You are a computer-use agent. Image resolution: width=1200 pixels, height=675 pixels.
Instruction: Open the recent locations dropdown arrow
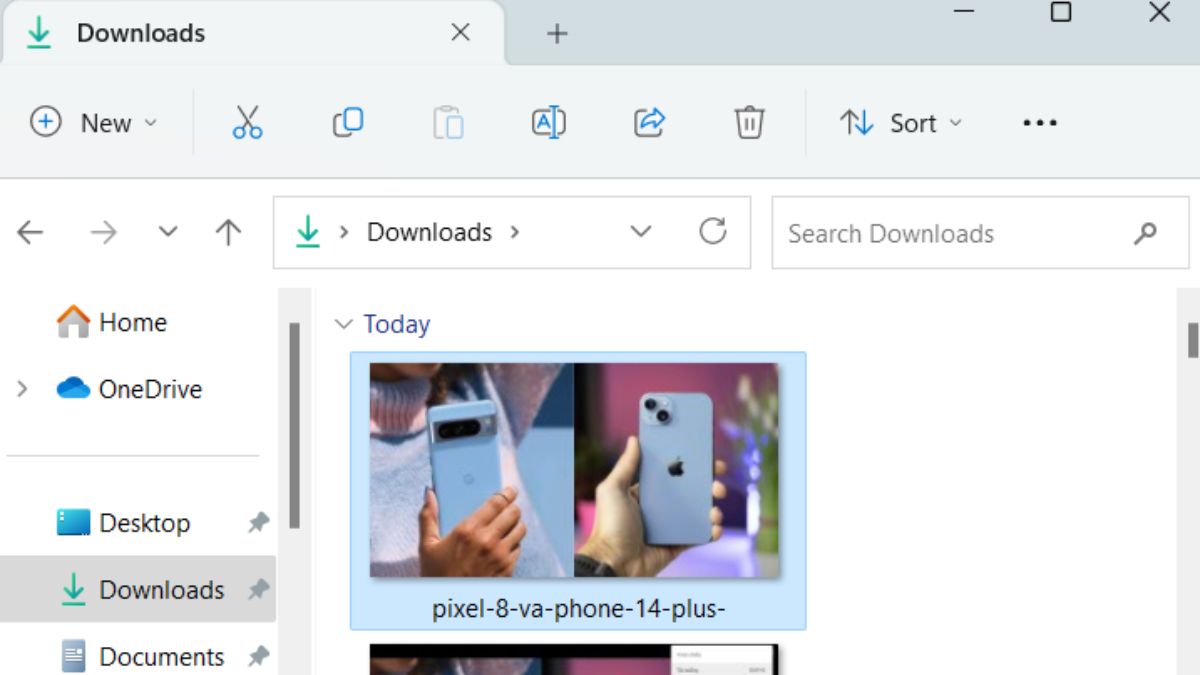pos(168,233)
